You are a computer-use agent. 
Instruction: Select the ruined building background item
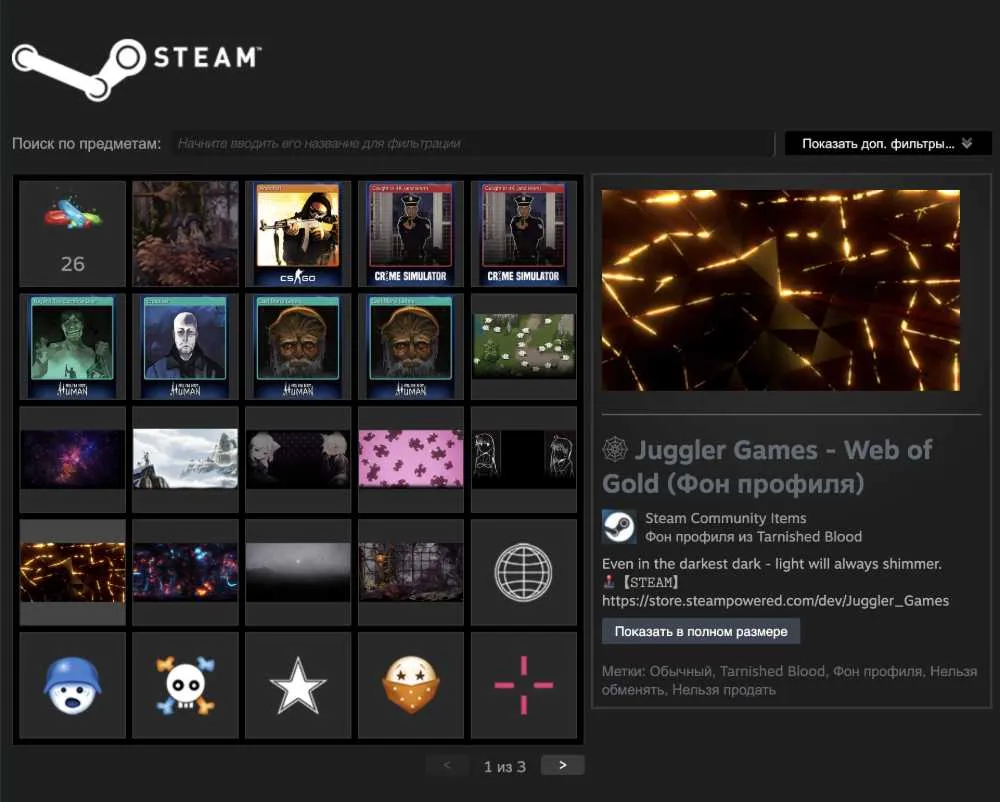pyautogui.click(x=411, y=572)
